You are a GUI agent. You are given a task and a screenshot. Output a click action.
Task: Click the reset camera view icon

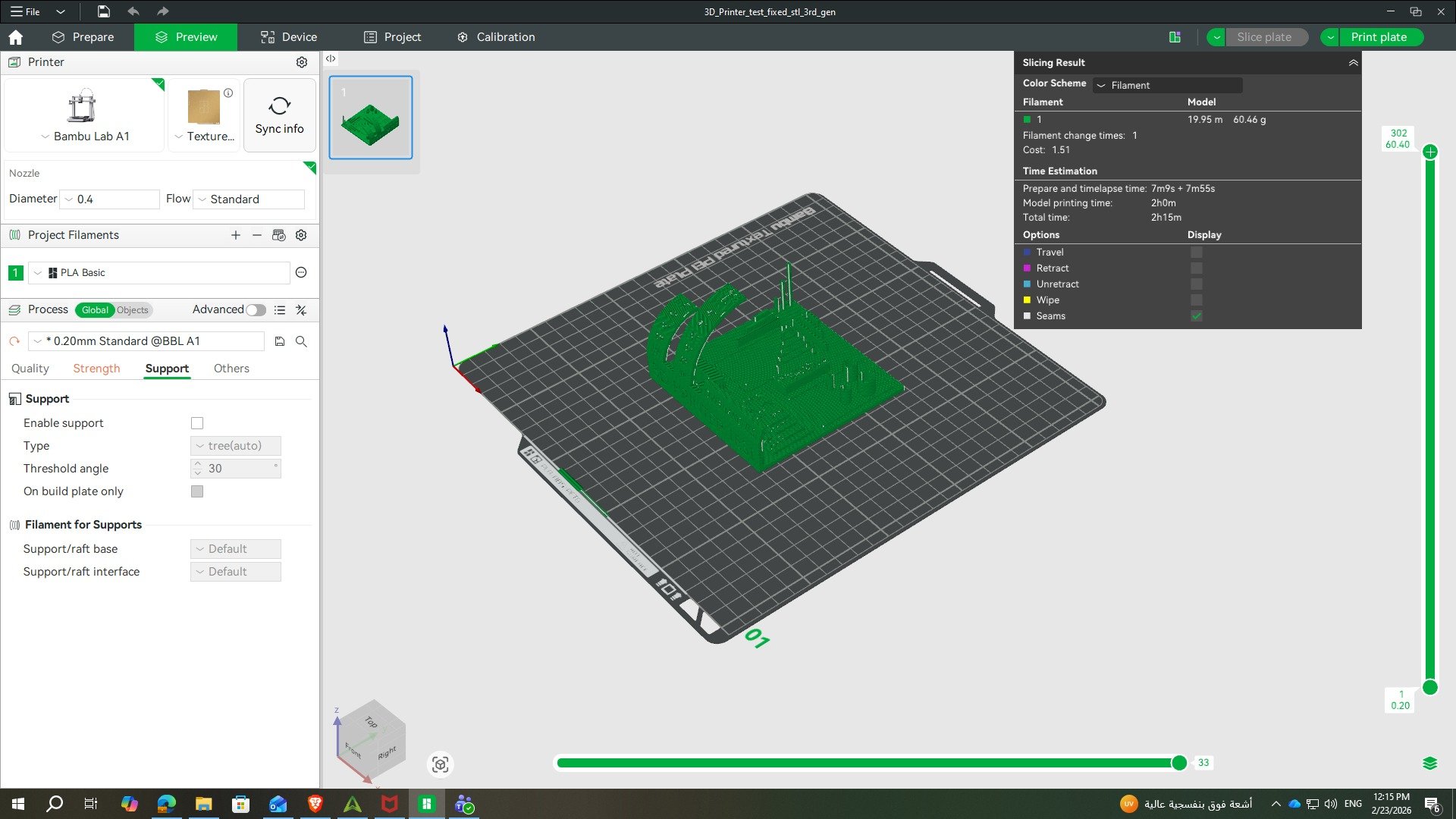pos(441,764)
